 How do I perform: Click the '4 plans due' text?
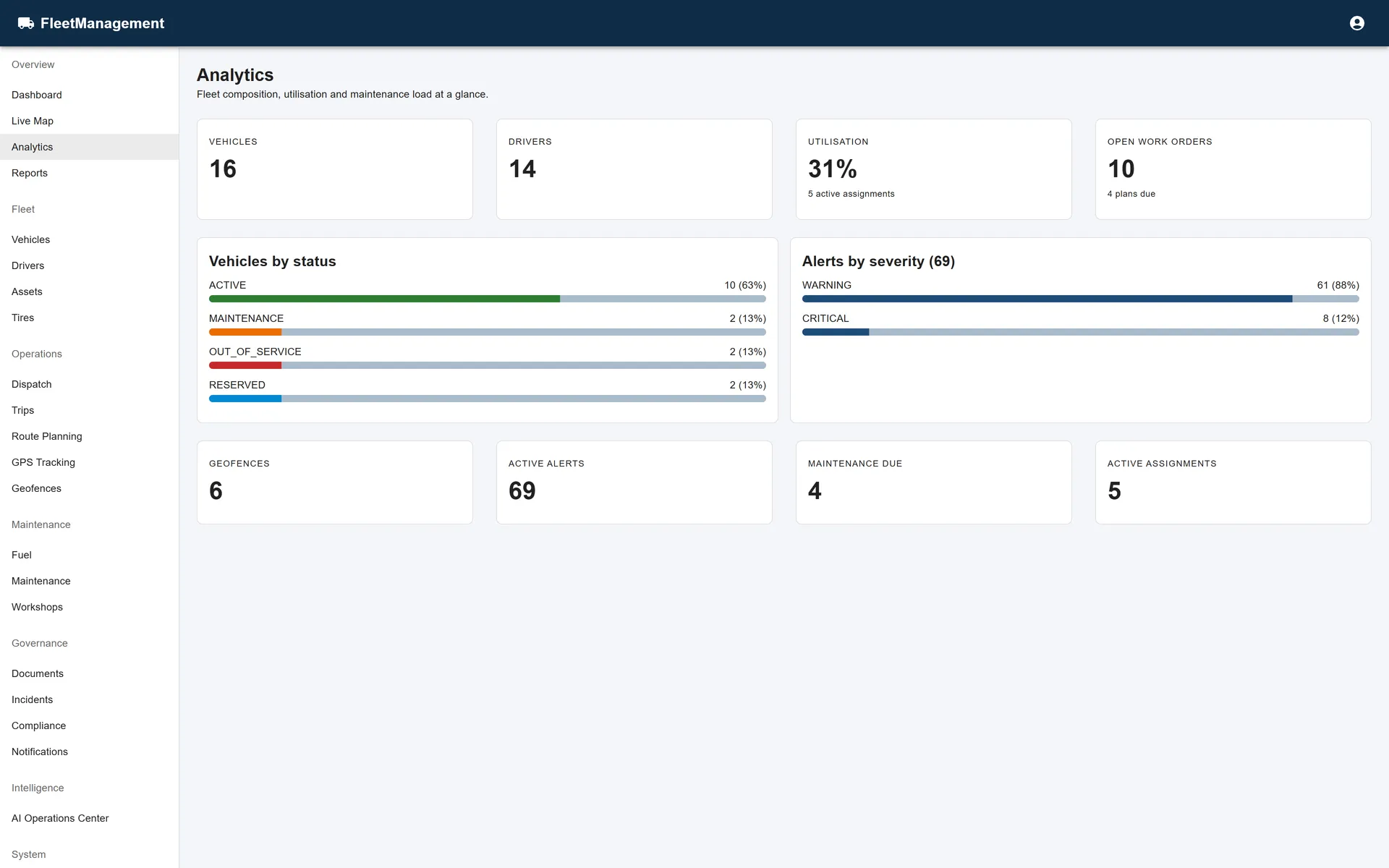point(1131,194)
